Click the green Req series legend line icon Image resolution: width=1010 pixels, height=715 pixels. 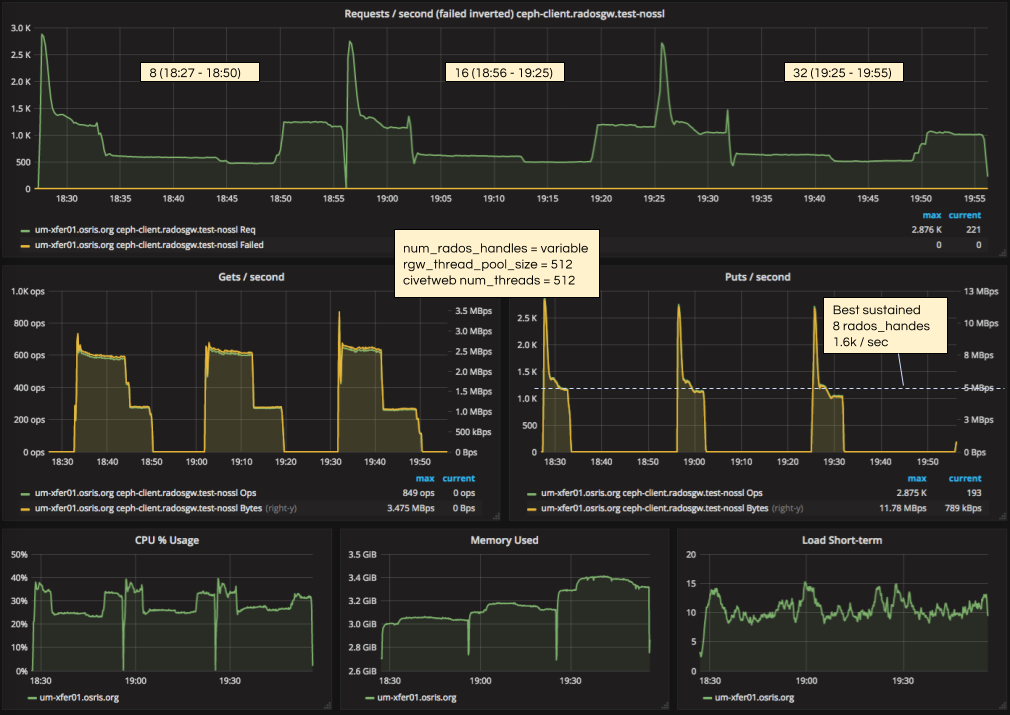click(x=24, y=228)
